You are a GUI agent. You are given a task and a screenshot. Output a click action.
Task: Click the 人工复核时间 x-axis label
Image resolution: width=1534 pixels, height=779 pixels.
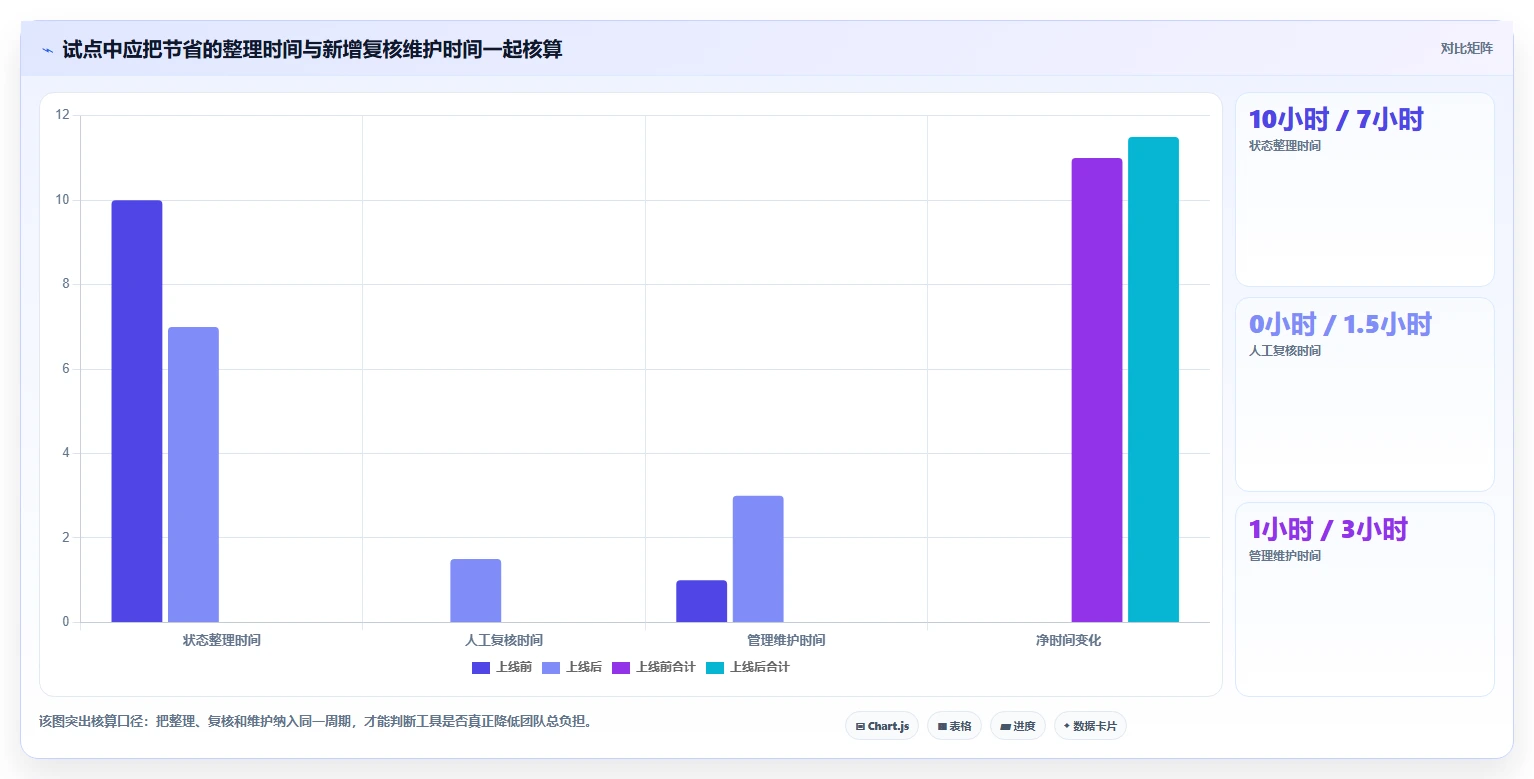504,640
